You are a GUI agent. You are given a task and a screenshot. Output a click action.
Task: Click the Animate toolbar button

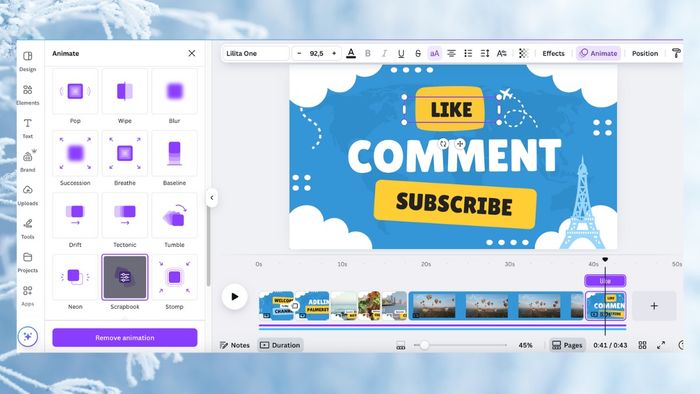[598, 54]
